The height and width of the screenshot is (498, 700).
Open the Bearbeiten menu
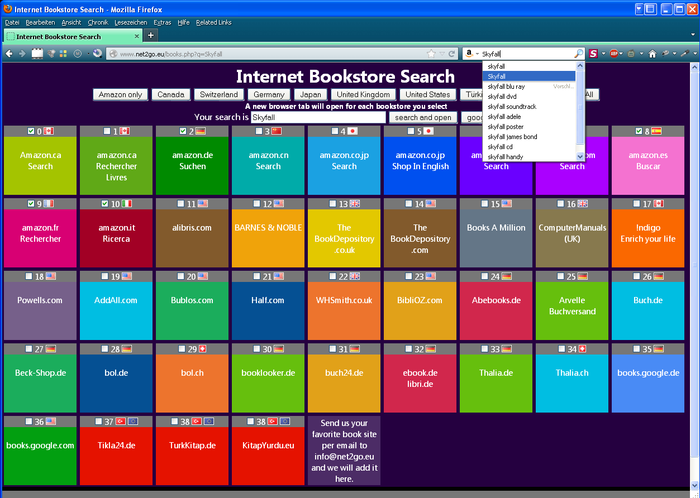[x=40, y=22]
